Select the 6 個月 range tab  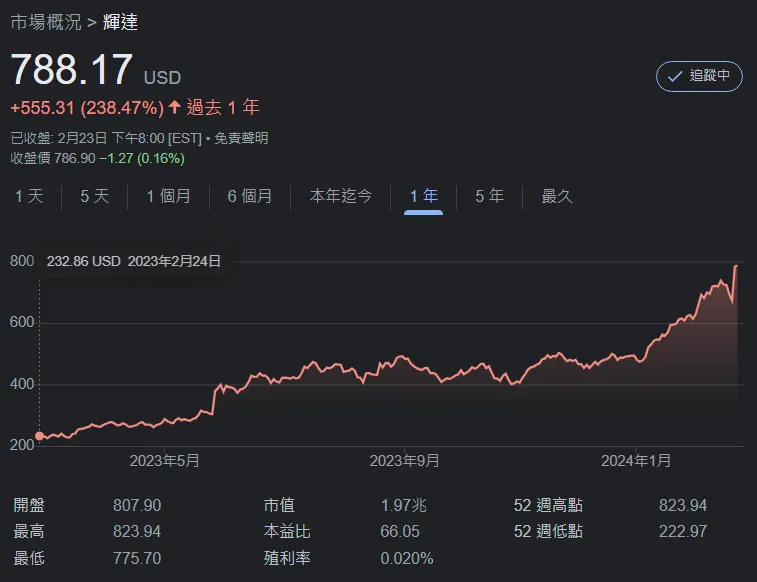tap(250, 196)
